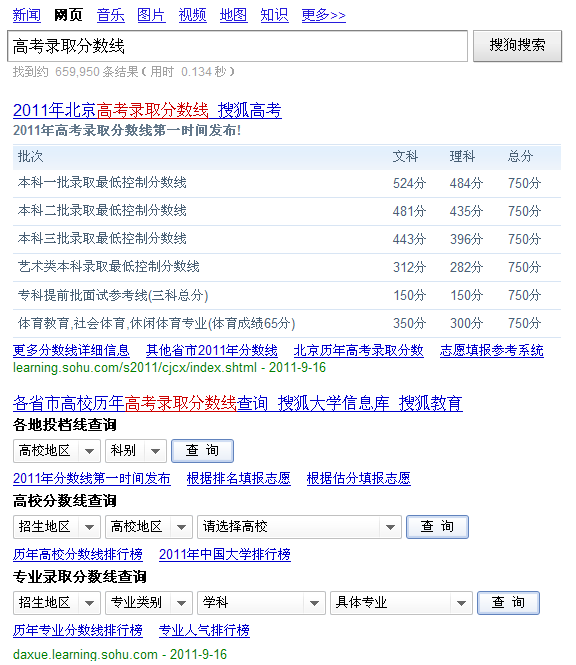576x665 pixels.
Task: Switch to the 图片 tab
Action: pos(151,15)
